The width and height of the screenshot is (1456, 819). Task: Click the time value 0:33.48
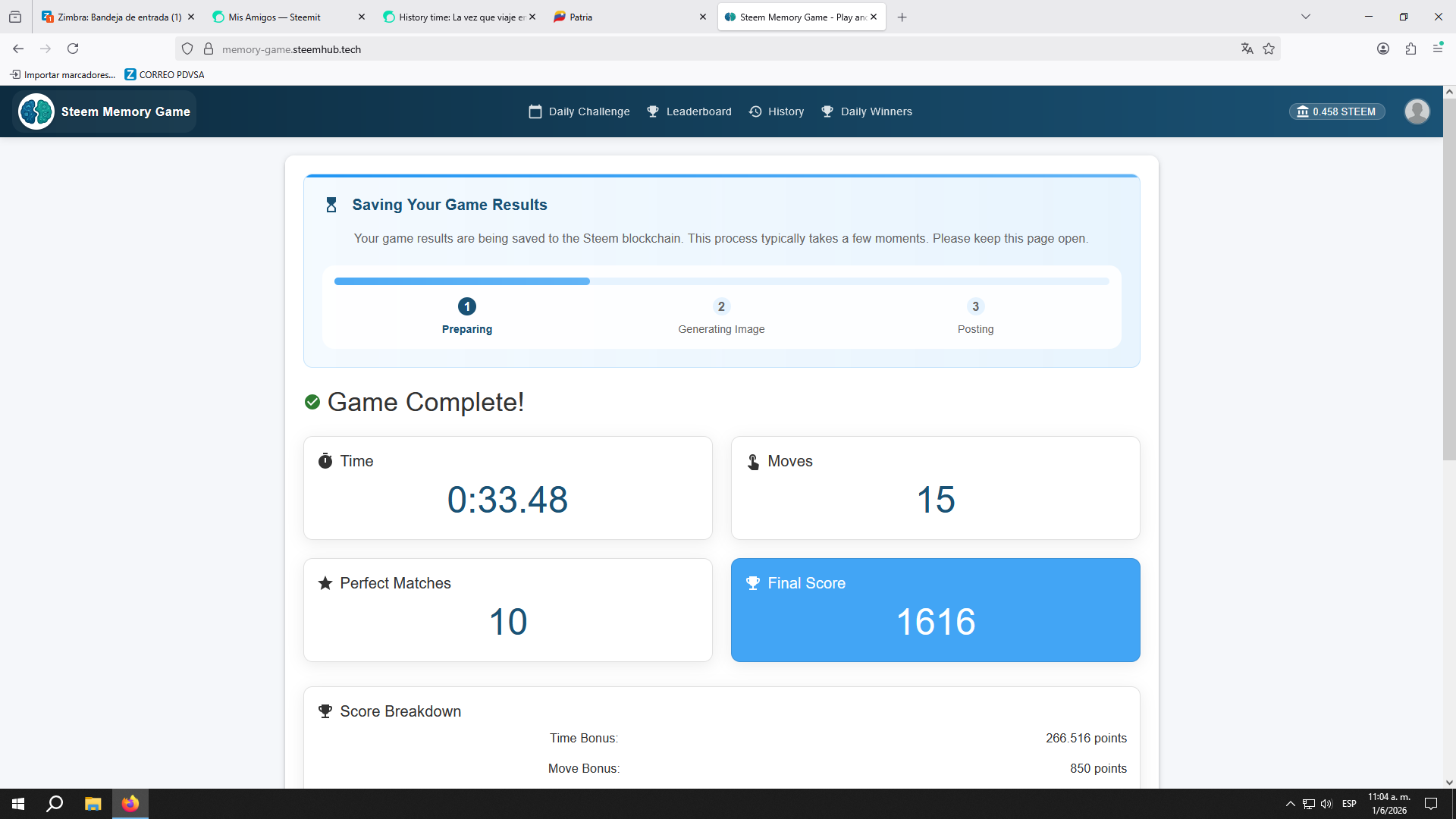tap(507, 500)
